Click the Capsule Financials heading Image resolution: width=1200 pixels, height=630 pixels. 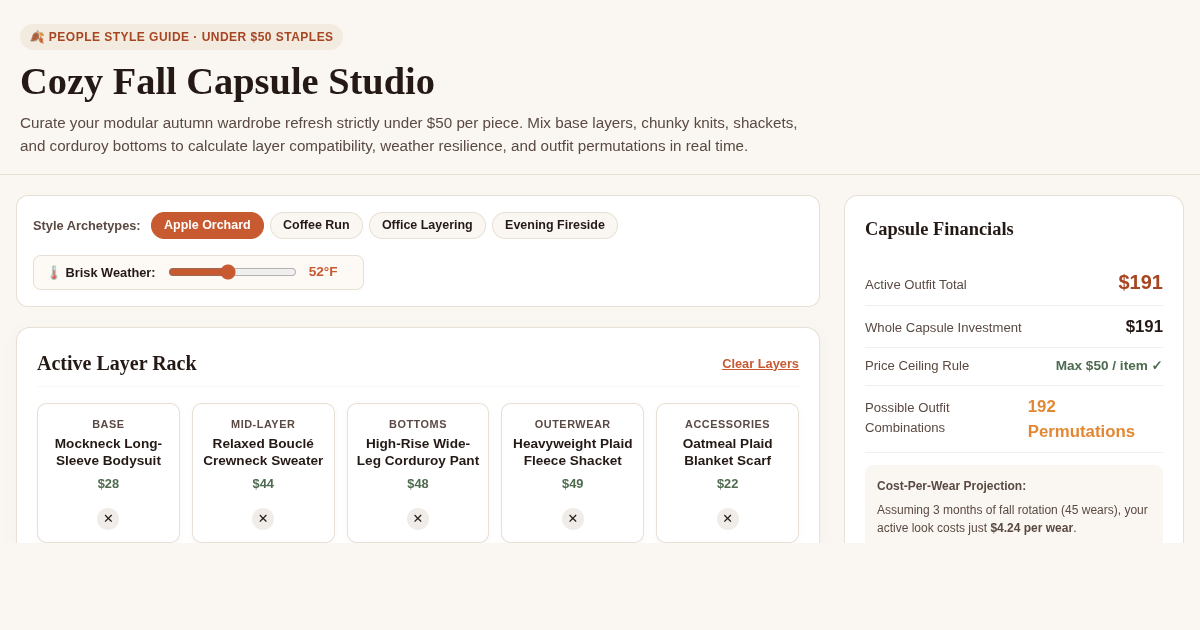tap(939, 229)
